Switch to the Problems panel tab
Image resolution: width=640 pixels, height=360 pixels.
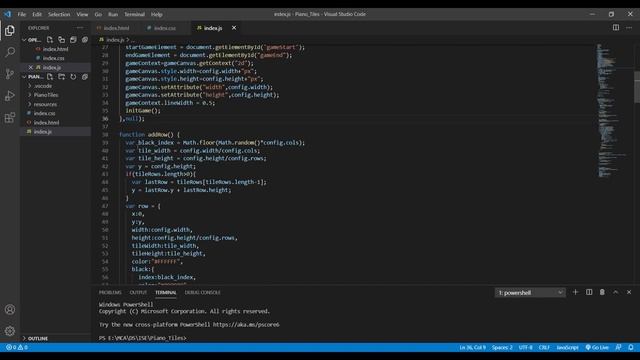[110, 292]
